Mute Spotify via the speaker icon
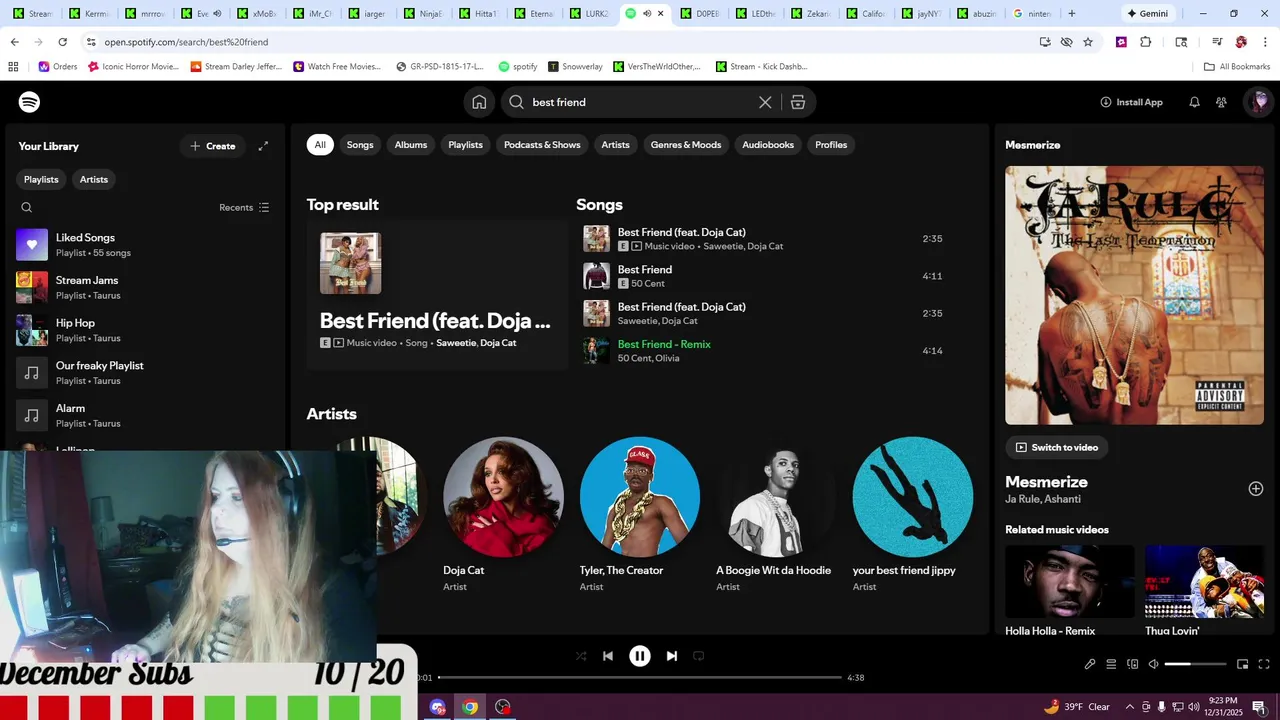 (x=1153, y=664)
